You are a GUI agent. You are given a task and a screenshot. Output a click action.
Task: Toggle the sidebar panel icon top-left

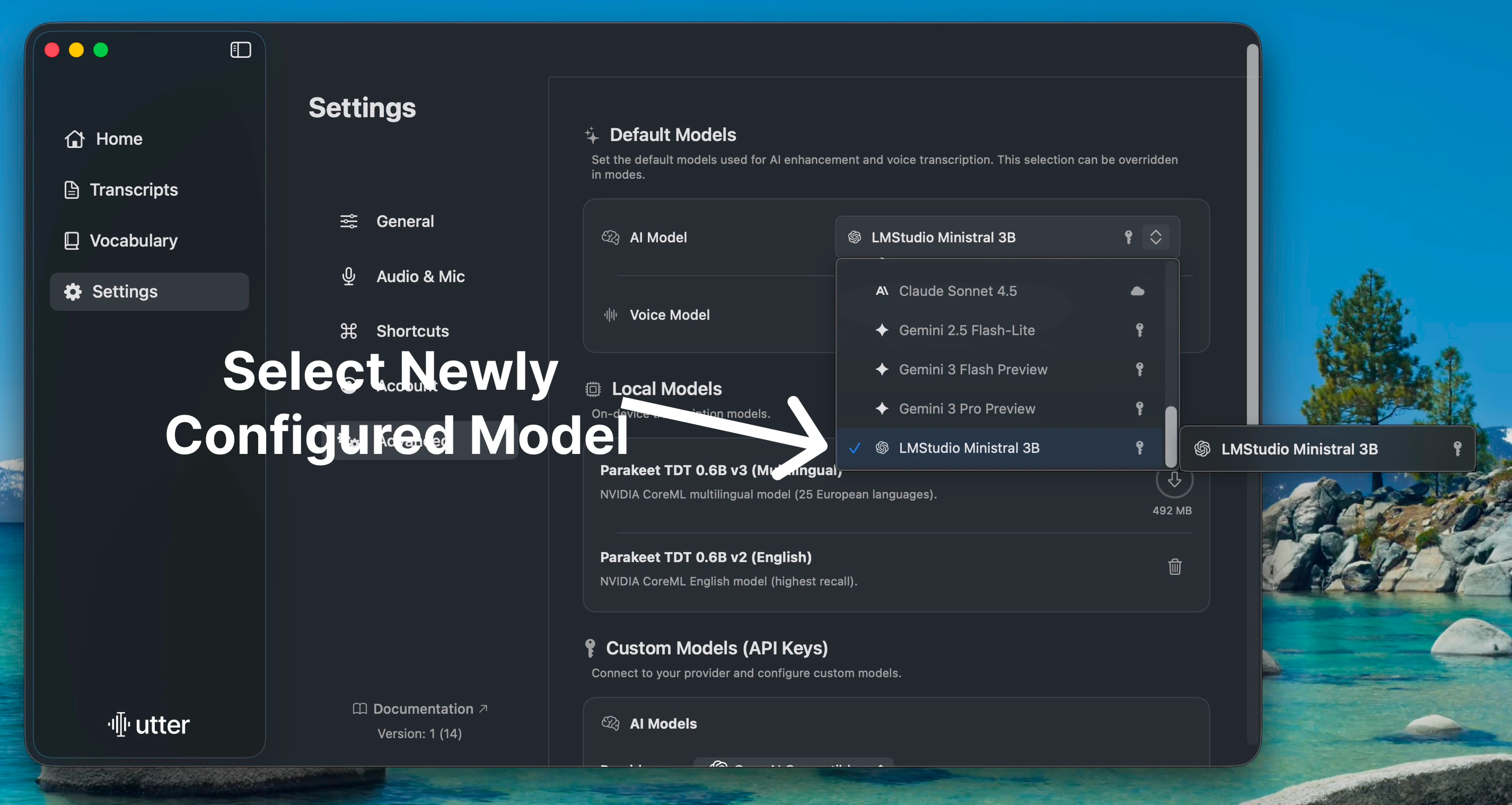point(240,49)
